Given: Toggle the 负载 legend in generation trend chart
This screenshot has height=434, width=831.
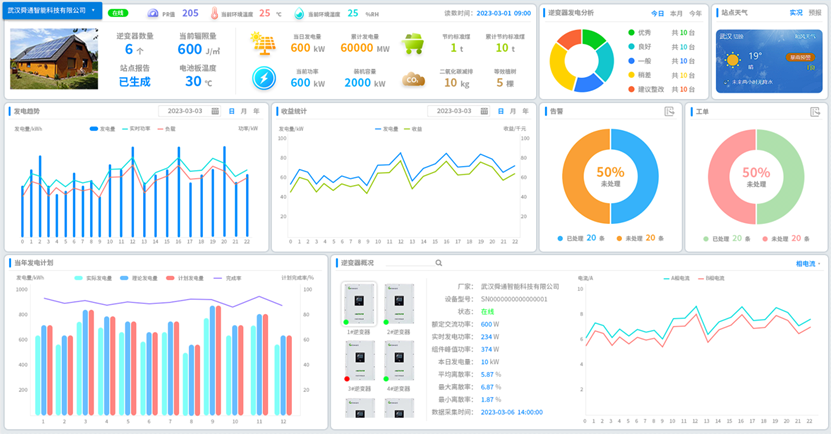Looking at the screenshot, I should [x=166, y=129].
